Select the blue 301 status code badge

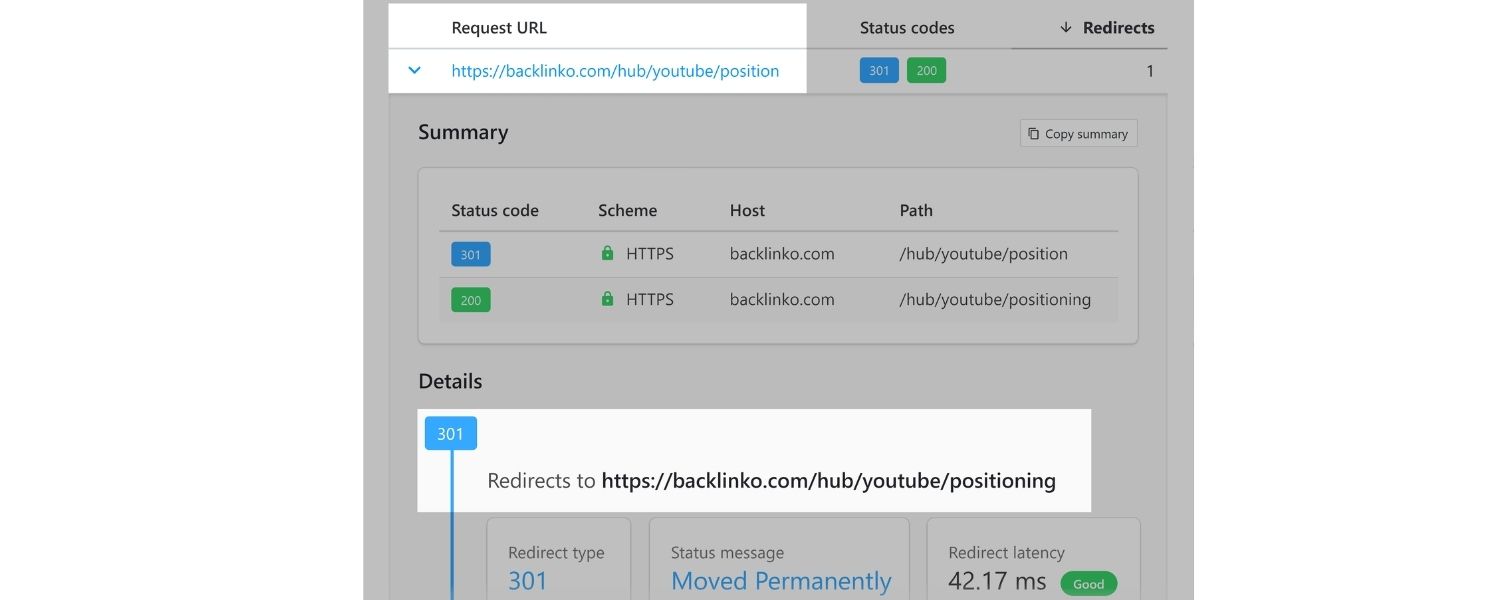pyautogui.click(x=878, y=70)
